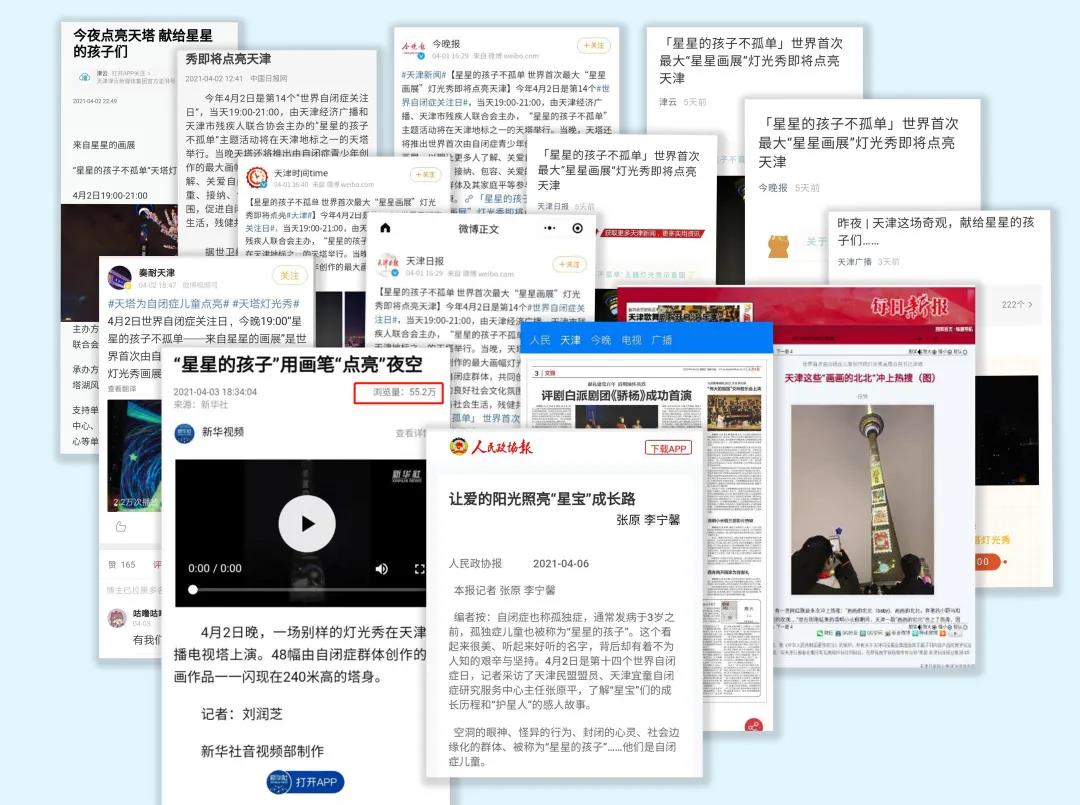Click the video progress bar handle
The width and height of the screenshot is (1080, 805).
194,589
